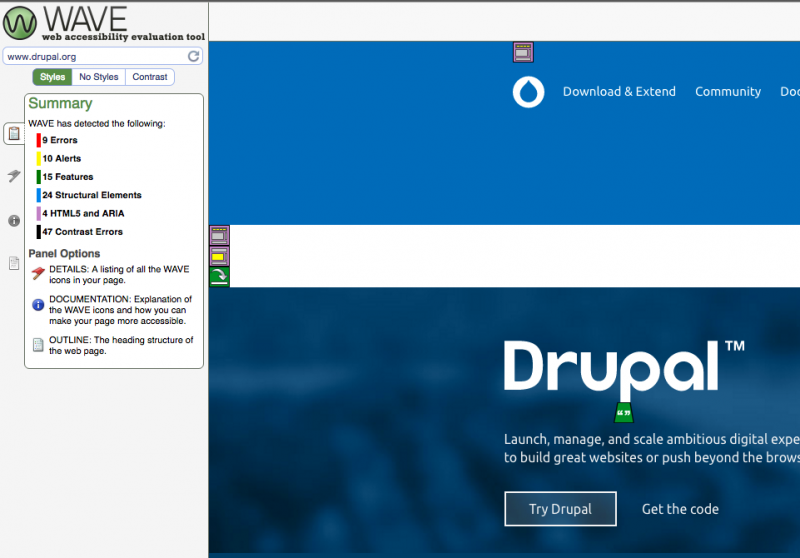This screenshot has width=800, height=558.
Task: Click the large Drupal wordmark
Action: [x=612, y=370]
